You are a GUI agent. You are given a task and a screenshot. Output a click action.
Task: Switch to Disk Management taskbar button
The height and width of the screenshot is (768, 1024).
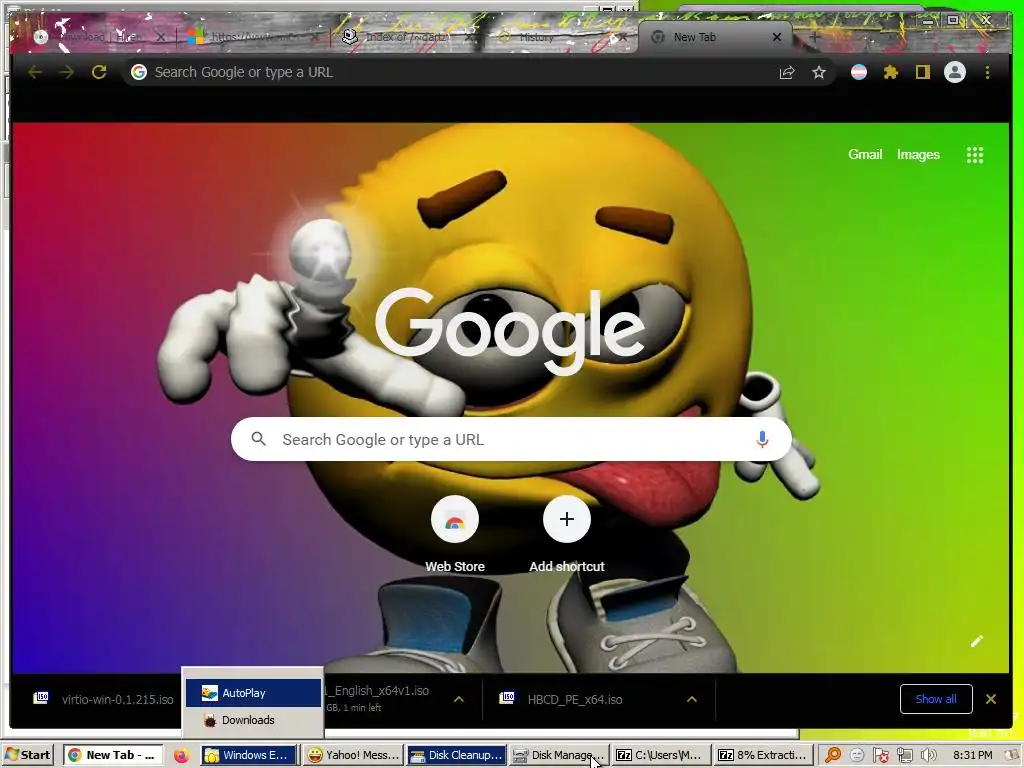point(559,755)
